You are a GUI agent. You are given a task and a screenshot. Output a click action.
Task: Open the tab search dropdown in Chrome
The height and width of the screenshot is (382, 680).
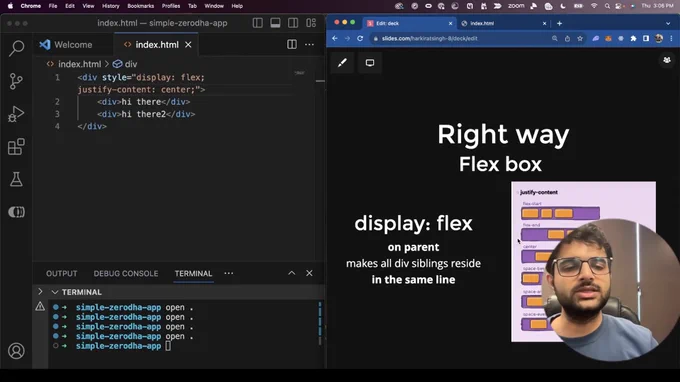pyautogui.click(x=668, y=23)
